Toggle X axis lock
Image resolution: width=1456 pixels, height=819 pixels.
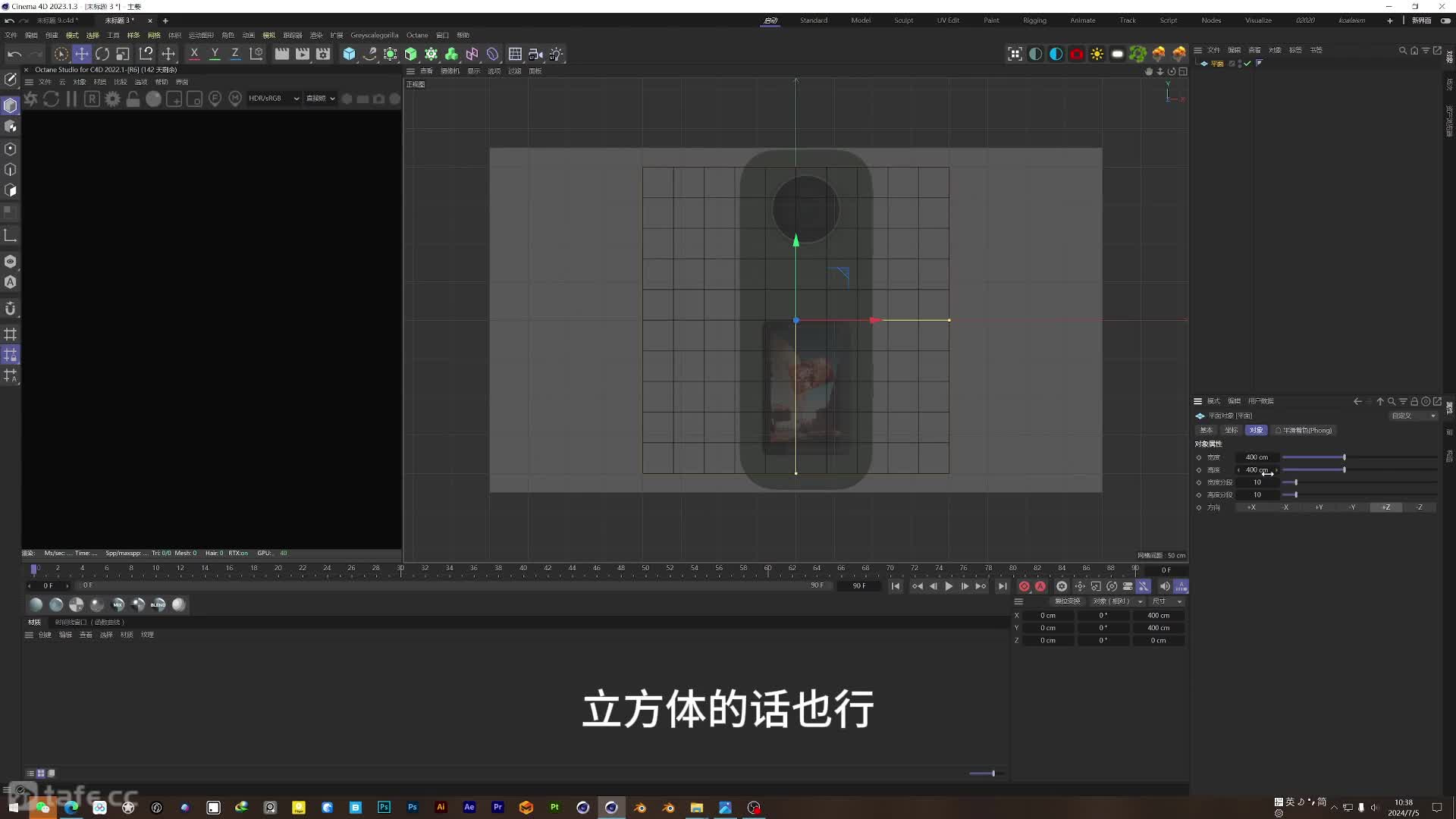point(194,54)
